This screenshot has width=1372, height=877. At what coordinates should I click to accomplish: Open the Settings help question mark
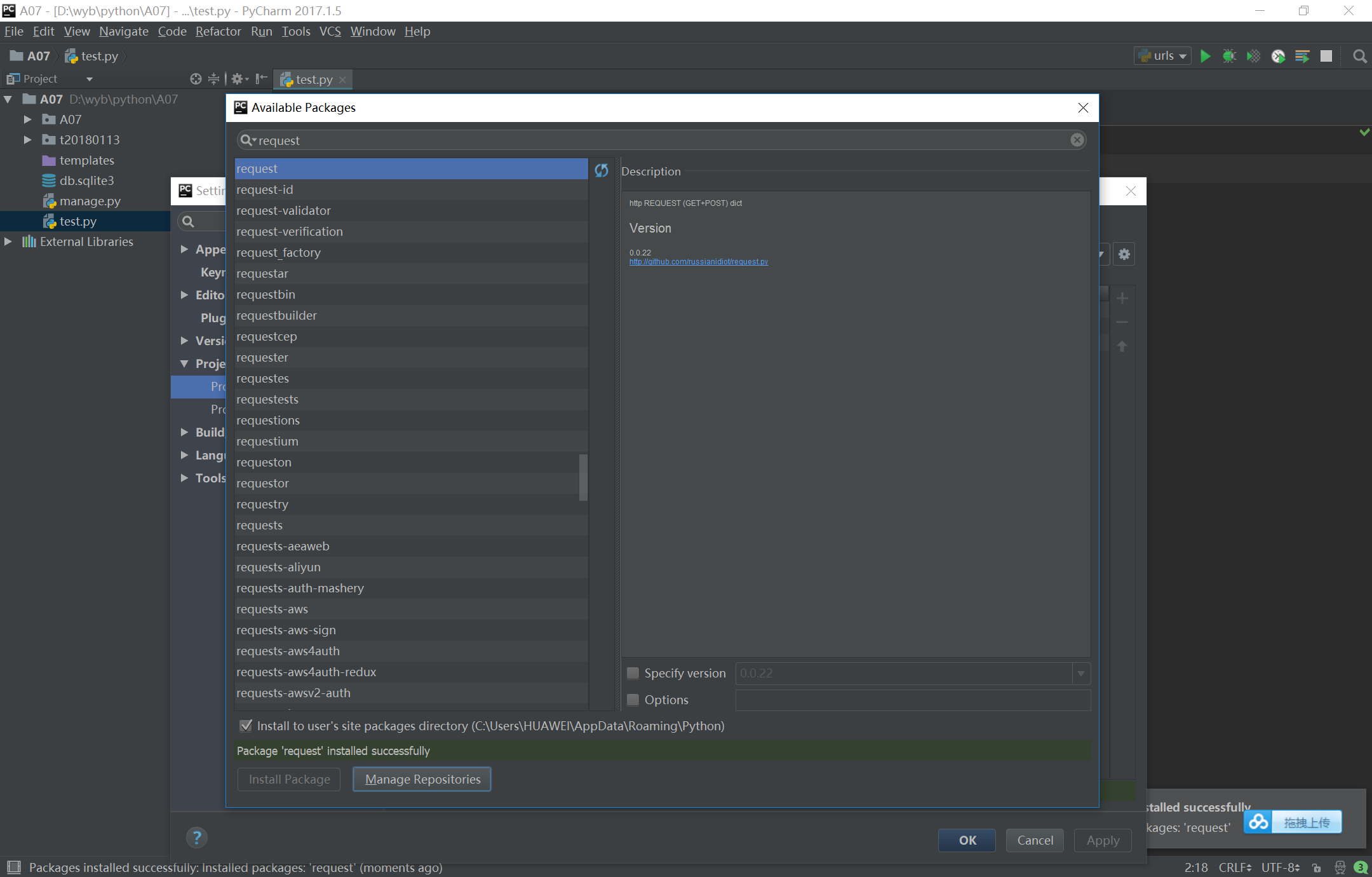[x=197, y=838]
